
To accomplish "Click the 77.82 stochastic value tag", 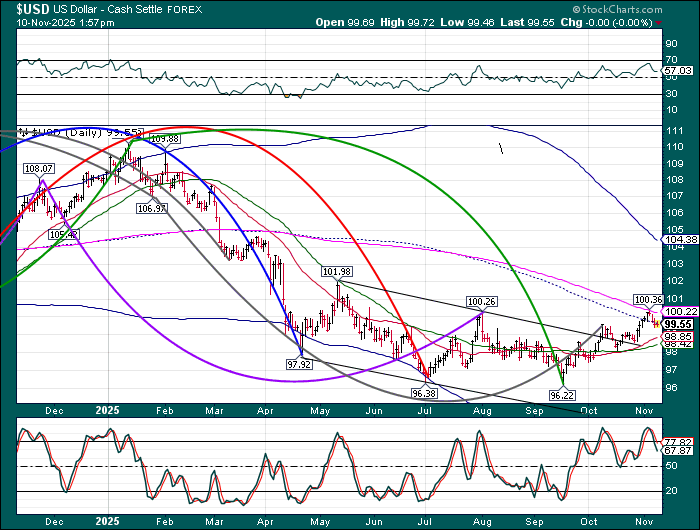I will tap(679, 440).
